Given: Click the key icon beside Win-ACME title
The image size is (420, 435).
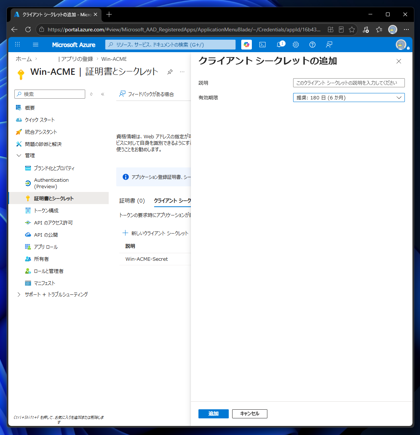Looking at the screenshot, I should coord(21,74).
